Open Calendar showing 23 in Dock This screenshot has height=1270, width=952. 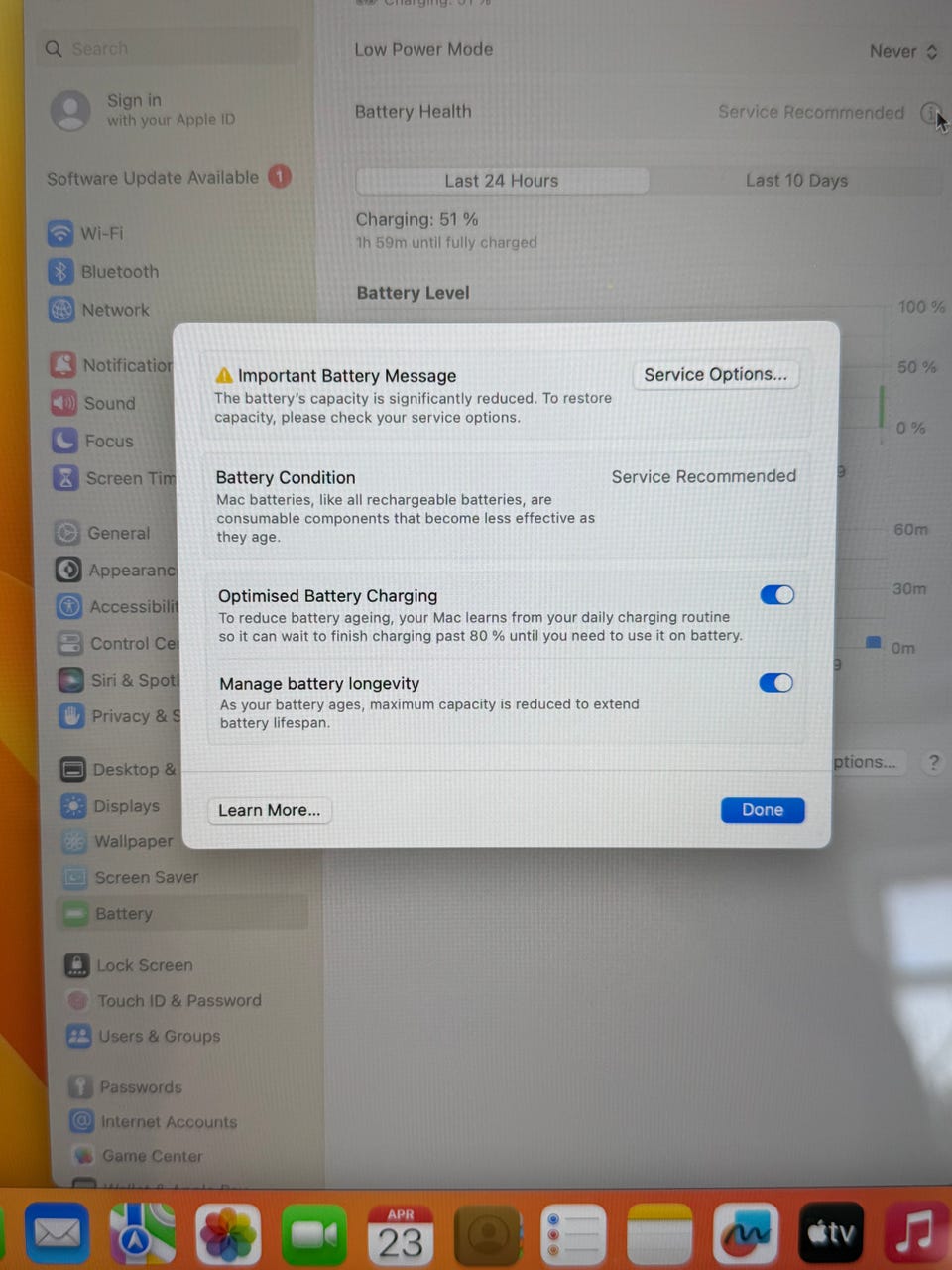point(401,1234)
